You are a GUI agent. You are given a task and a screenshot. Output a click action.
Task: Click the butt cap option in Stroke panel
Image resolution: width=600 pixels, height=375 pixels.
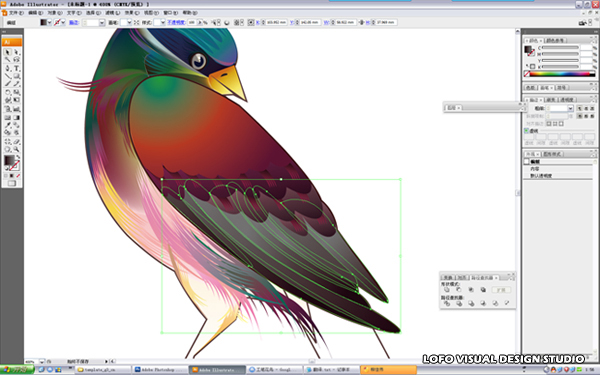tap(580, 109)
